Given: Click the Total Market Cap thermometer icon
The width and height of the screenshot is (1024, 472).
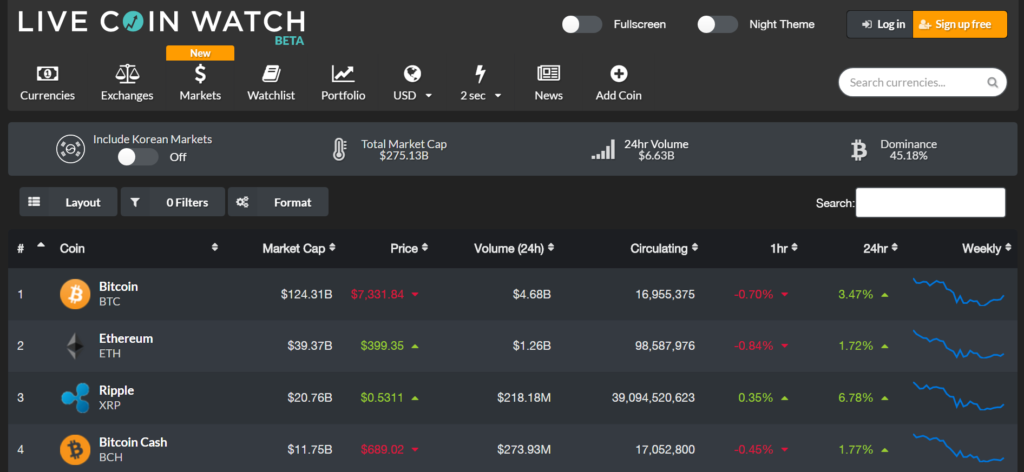Looking at the screenshot, I should point(338,149).
